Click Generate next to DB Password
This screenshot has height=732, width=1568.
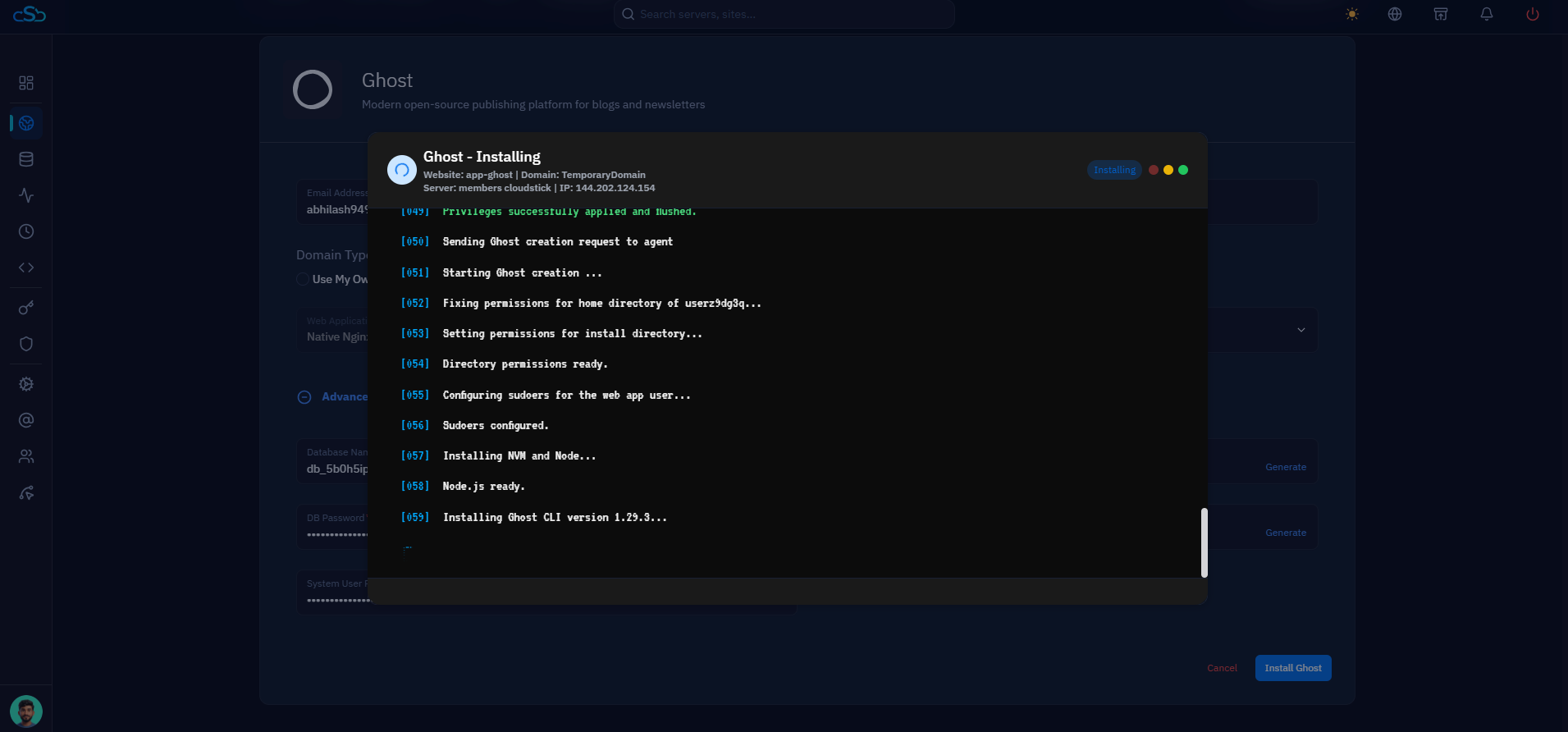pos(1286,533)
